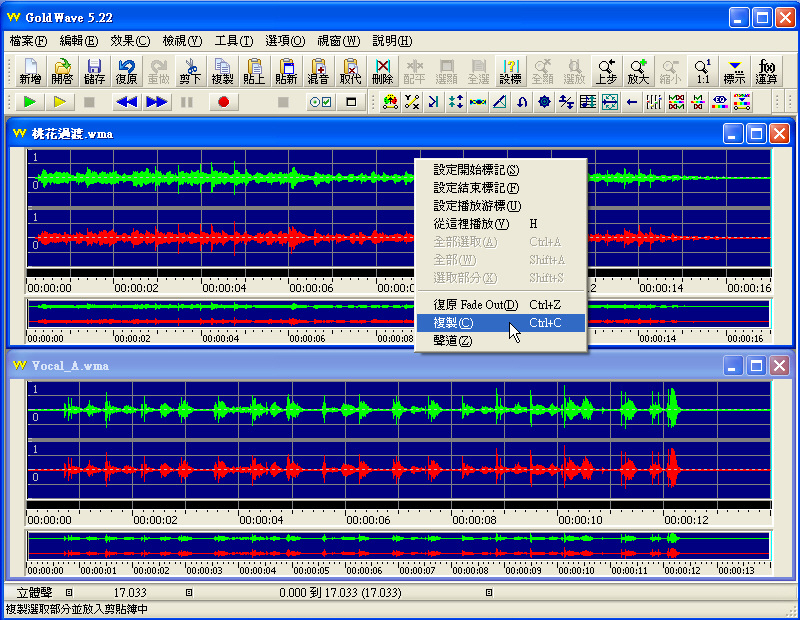Click the blue rewind button
Image resolution: width=800 pixels, height=620 pixels.
[127, 102]
